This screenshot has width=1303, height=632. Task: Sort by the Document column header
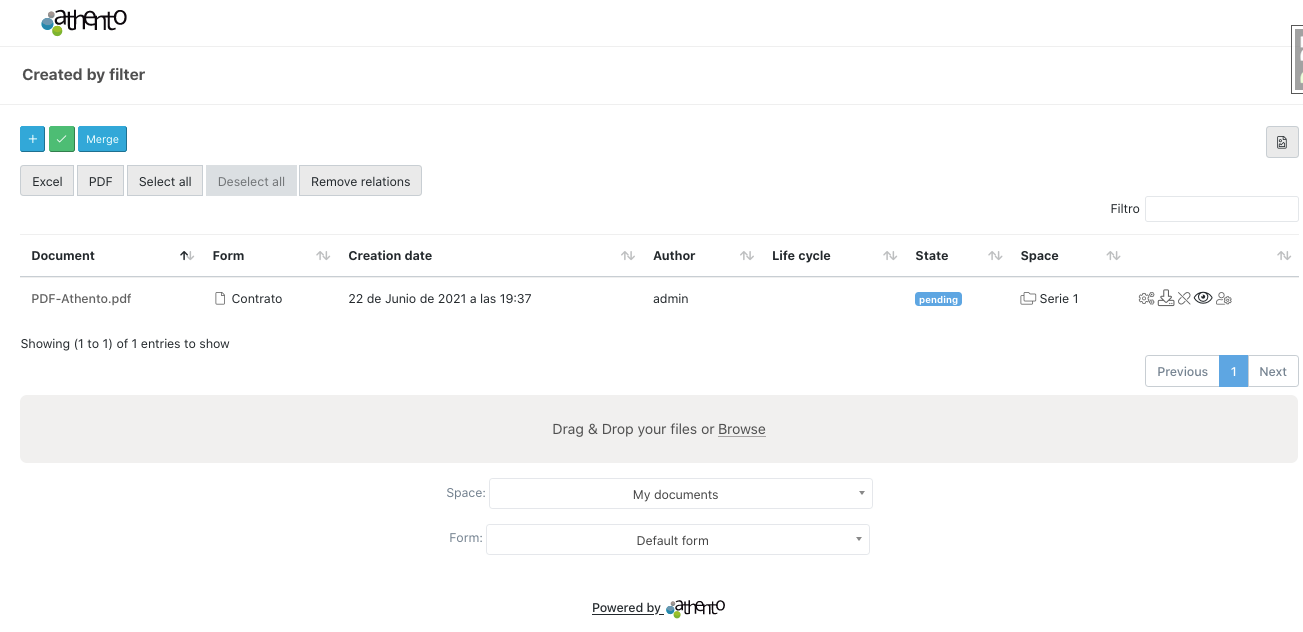[x=63, y=256]
